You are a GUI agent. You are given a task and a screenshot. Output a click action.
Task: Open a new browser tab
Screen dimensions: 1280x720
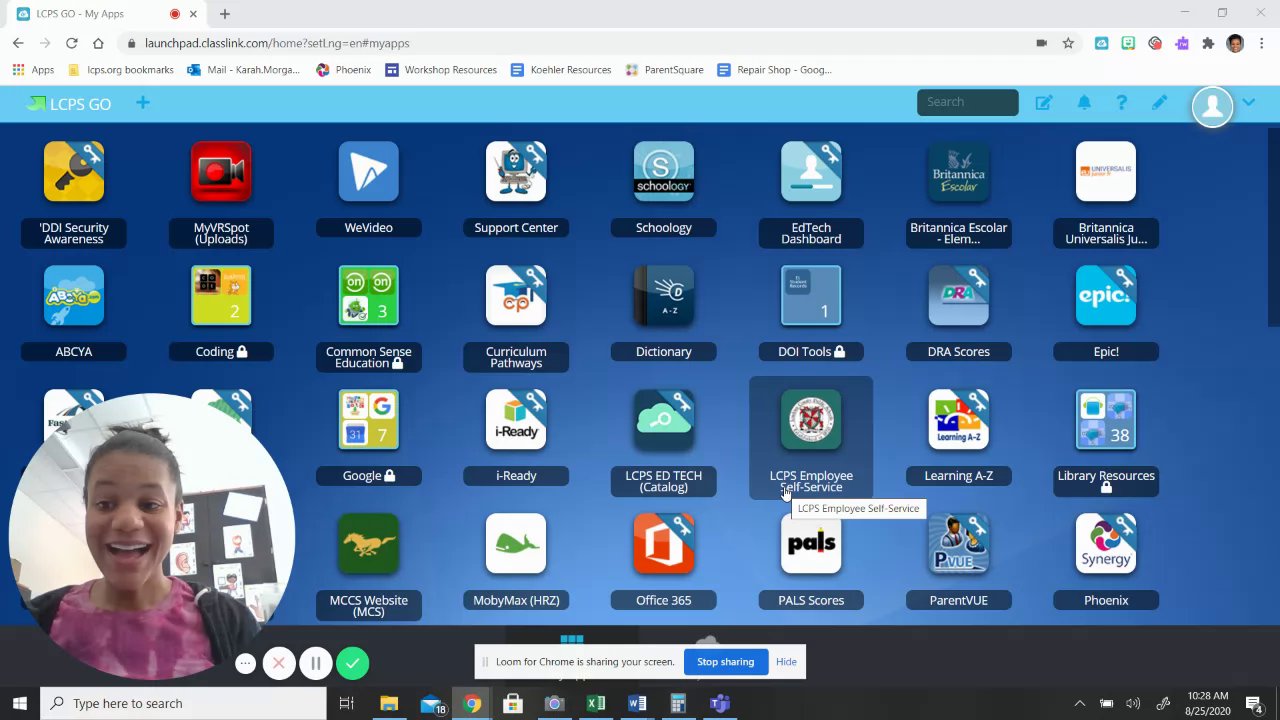point(225,14)
